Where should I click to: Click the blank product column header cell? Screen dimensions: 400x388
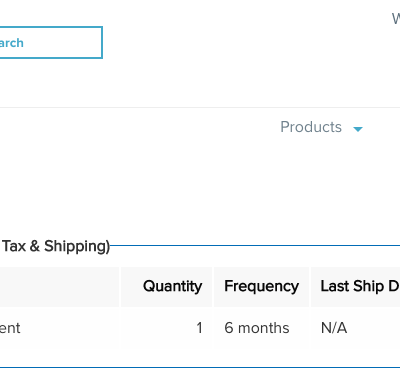(x=59, y=287)
